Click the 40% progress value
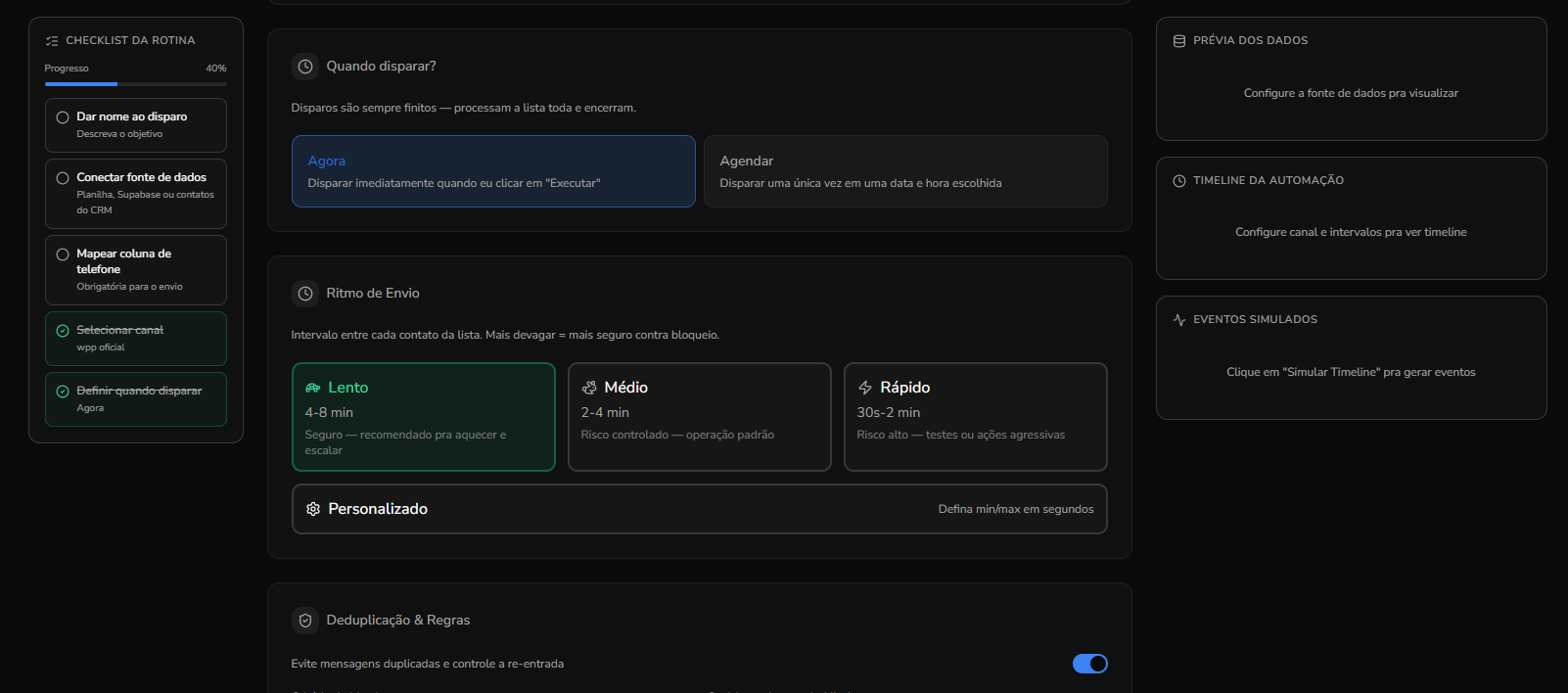This screenshot has width=1568, height=693. (x=216, y=69)
